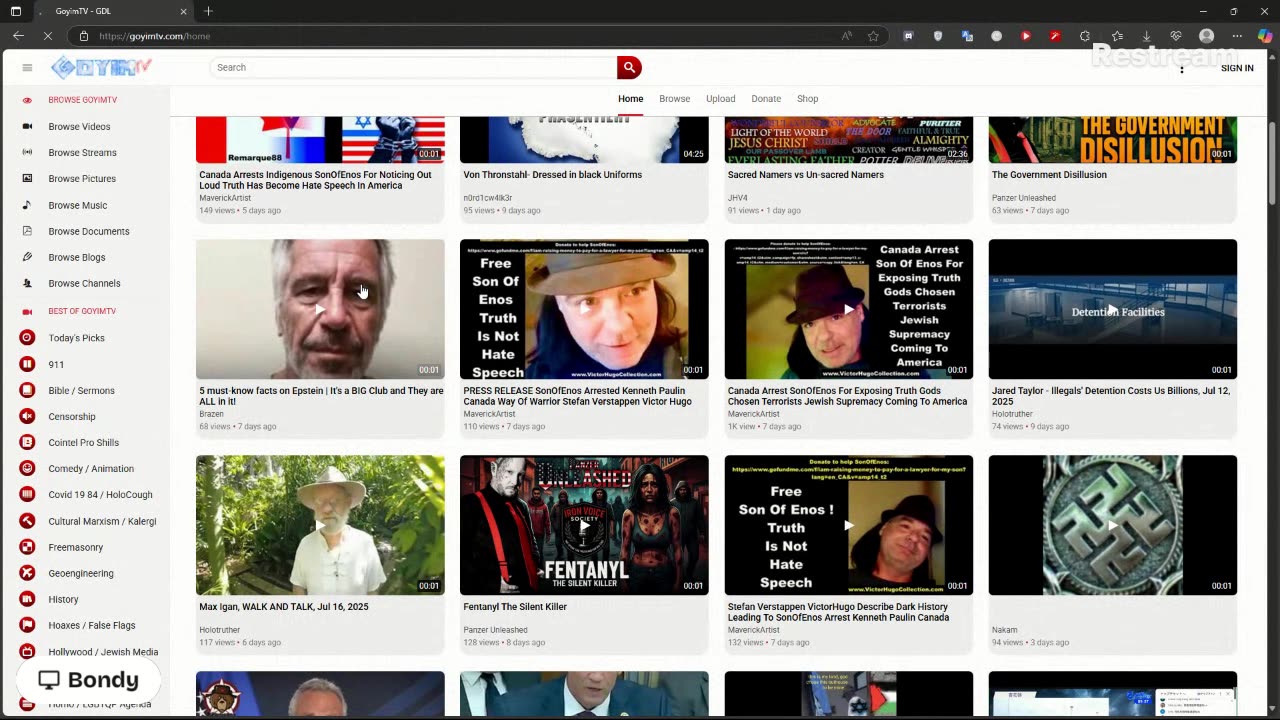Click the Hoaxes / False Flags icon
Image resolution: width=1280 pixels, height=720 pixels.
[27, 625]
